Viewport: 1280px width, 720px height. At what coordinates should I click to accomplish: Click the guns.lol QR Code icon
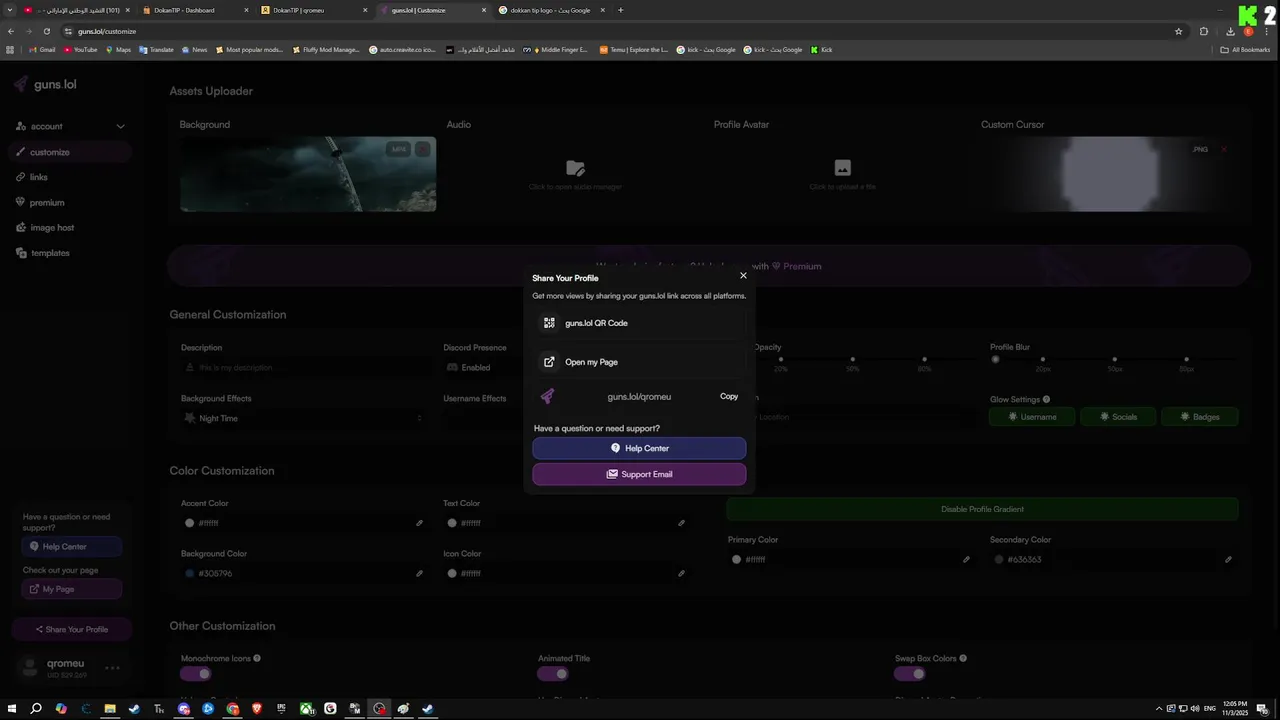(549, 323)
